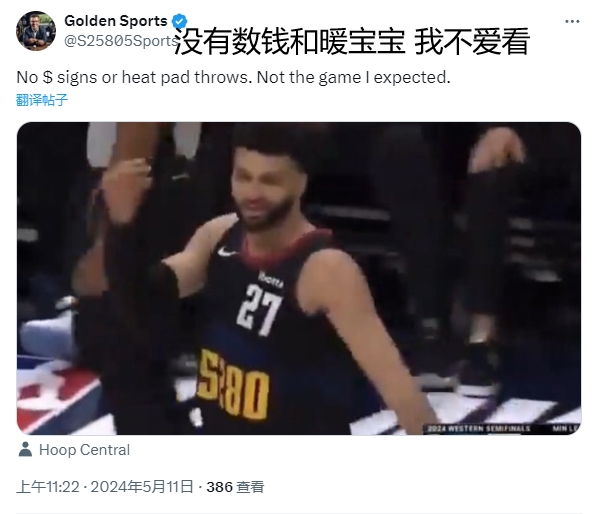Play the basketball video clip
Viewport: 594px width, 514px height.
point(299,278)
